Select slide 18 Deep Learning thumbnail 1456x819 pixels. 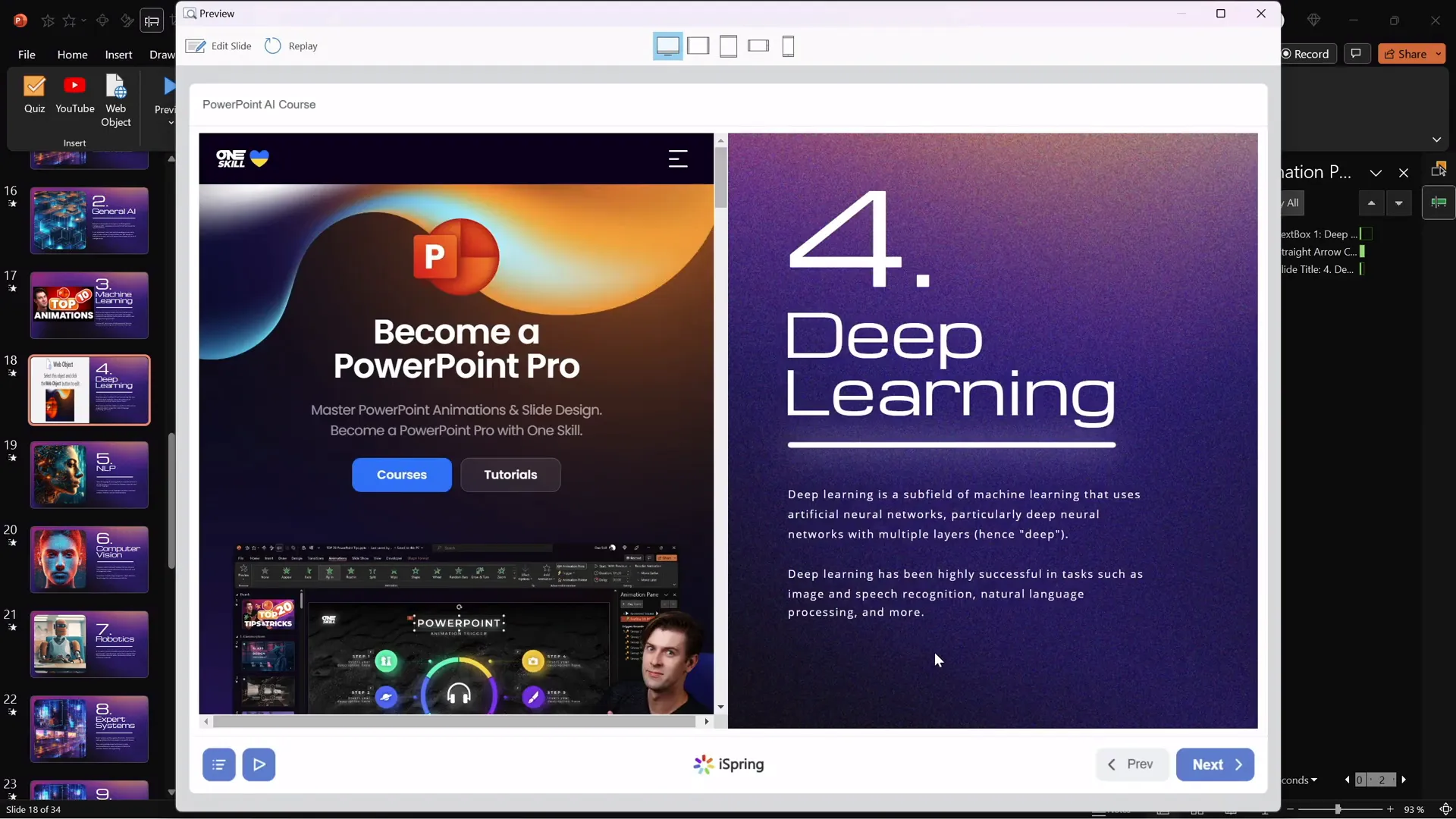click(x=89, y=390)
